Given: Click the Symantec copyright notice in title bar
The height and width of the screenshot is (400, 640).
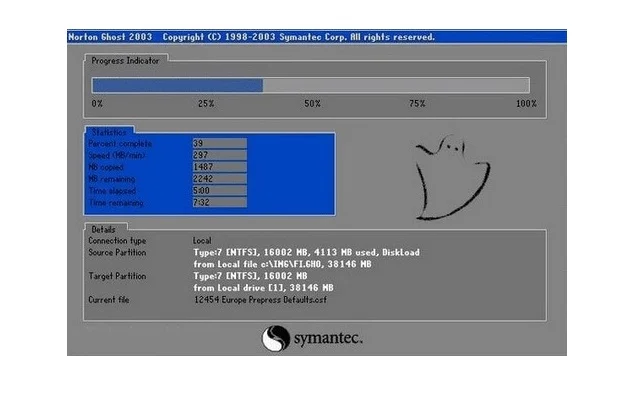Looking at the screenshot, I should tap(299, 37).
